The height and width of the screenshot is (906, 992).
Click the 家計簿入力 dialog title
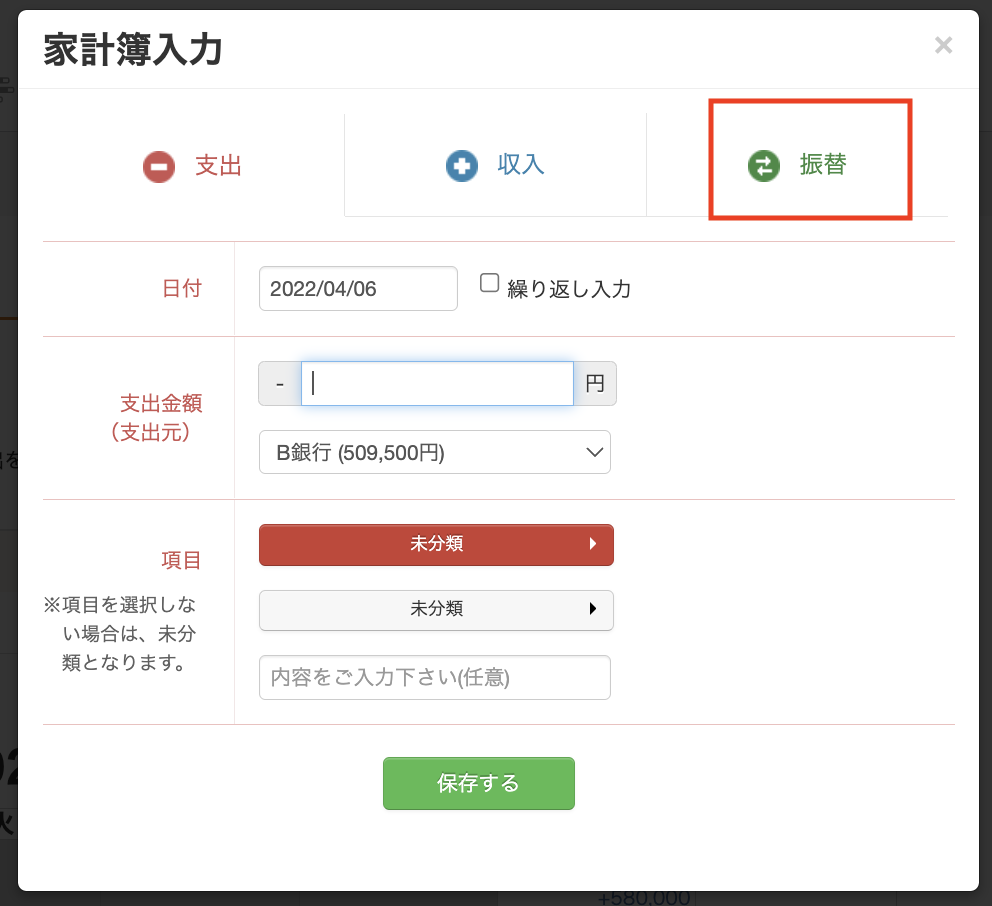tap(133, 49)
